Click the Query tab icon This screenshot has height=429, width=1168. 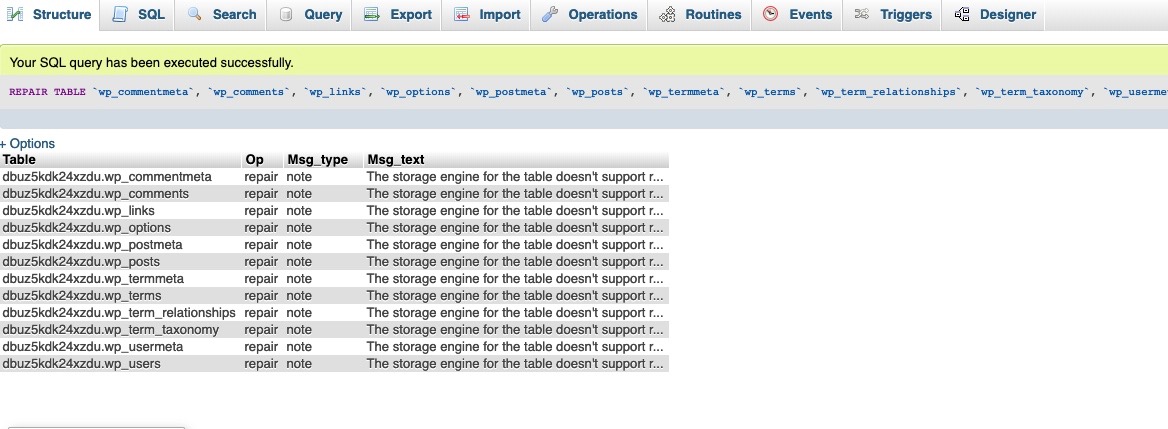[286, 14]
